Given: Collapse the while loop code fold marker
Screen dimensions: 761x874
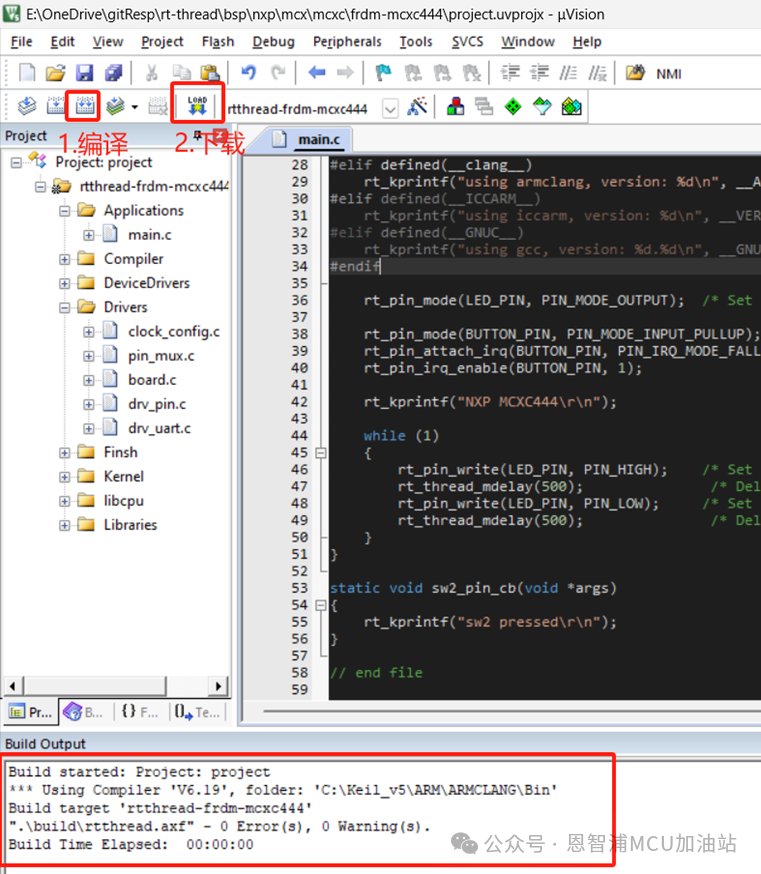Looking at the screenshot, I should (x=320, y=453).
